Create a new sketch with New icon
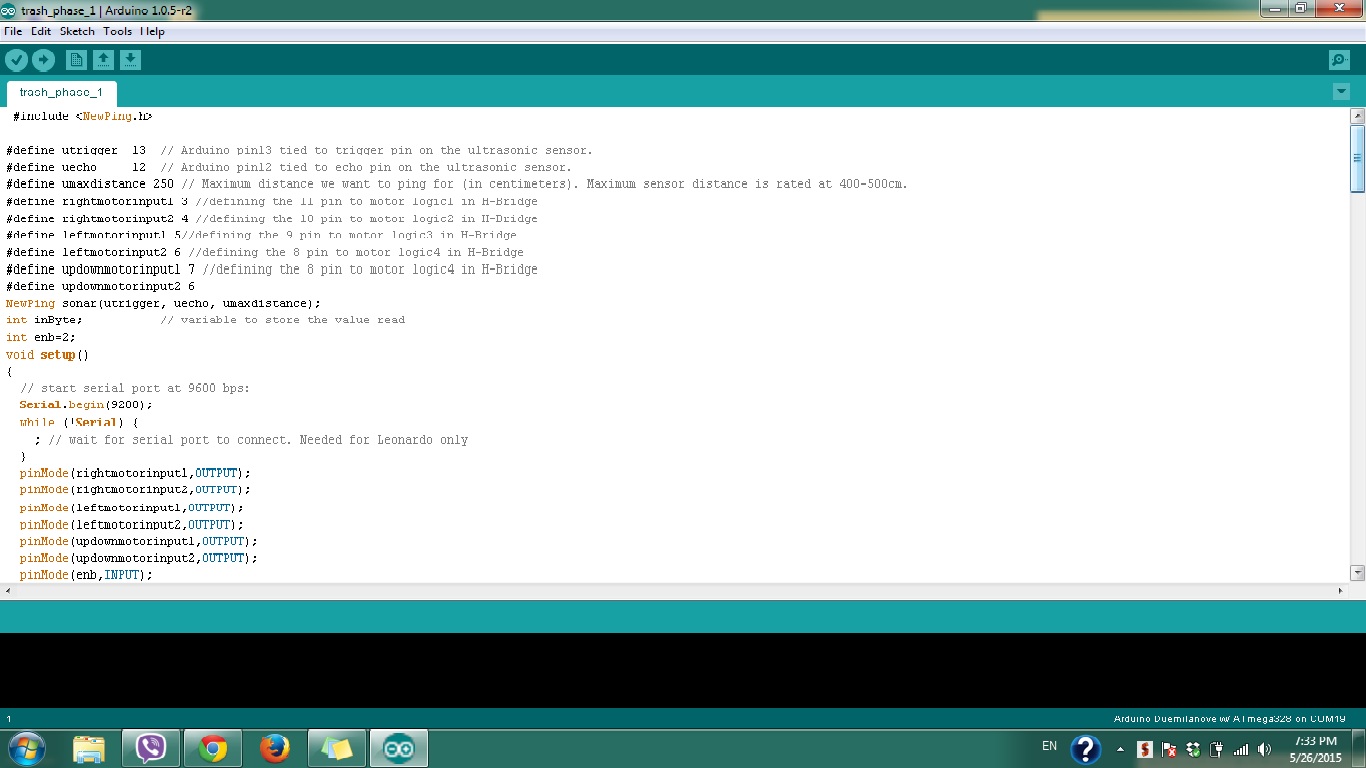 click(x=76, y=60)
